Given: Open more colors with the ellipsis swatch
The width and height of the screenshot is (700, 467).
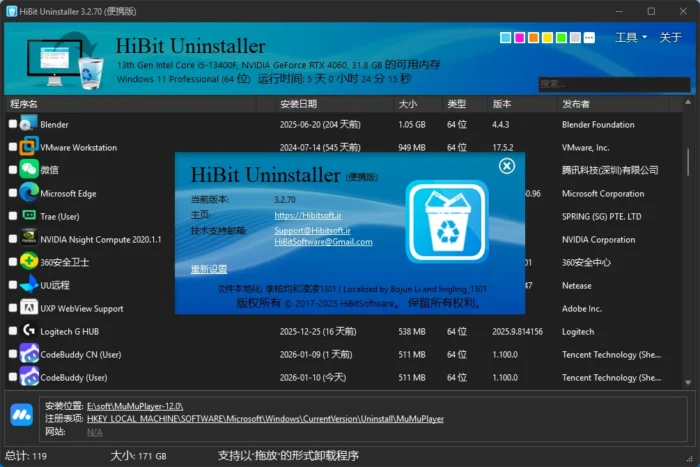Looking at the screenshot, I should [589, 38].
